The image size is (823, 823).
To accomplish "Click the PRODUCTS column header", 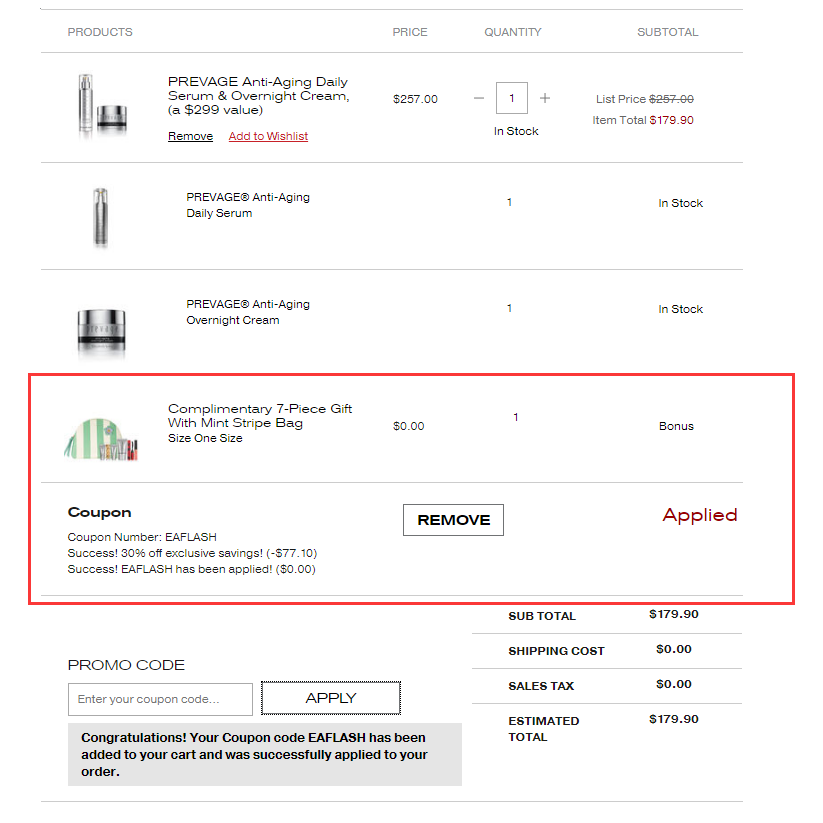I will click(x=100, y=32).
